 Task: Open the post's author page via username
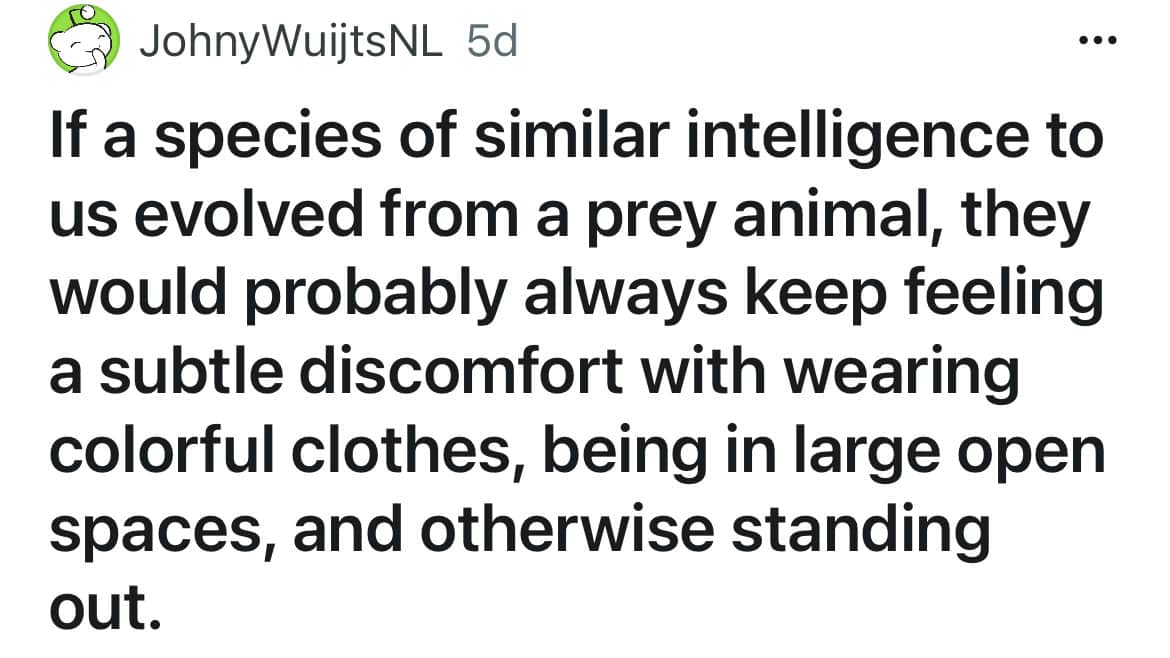coord(290,42)
